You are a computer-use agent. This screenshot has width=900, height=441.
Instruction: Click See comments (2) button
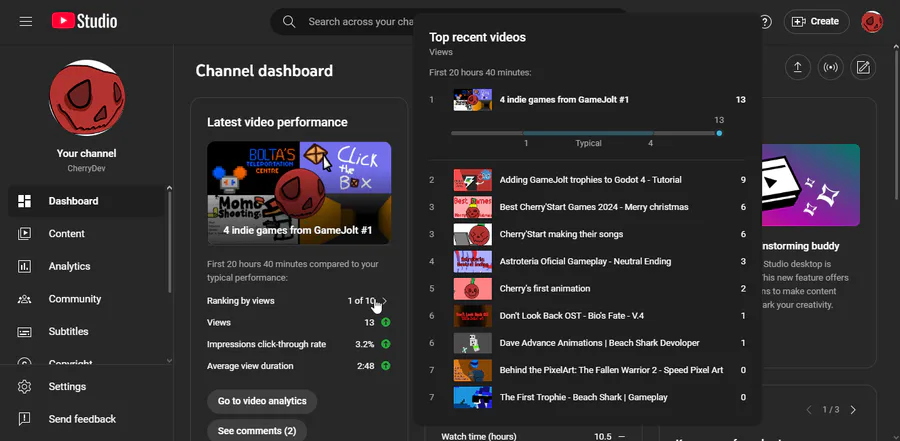(257, 431)
